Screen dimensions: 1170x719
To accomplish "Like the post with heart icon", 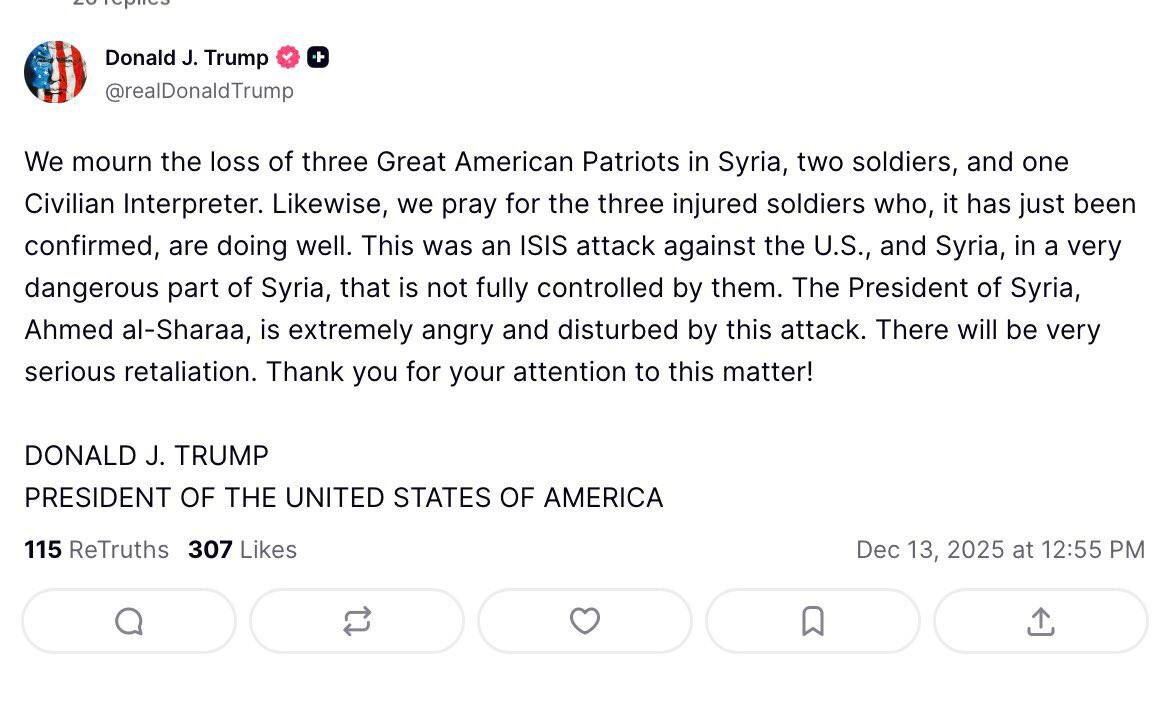I will [x=585, y=621].
